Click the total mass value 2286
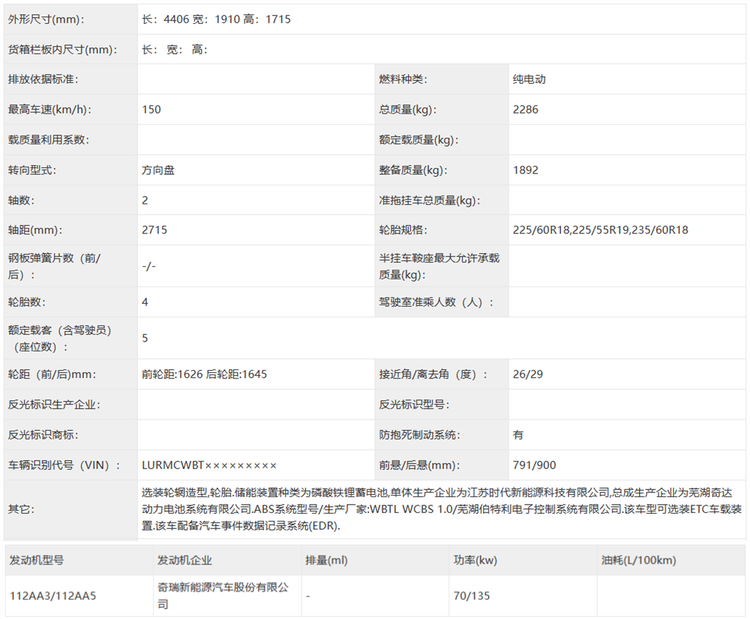750x619 pixels. 525,109
